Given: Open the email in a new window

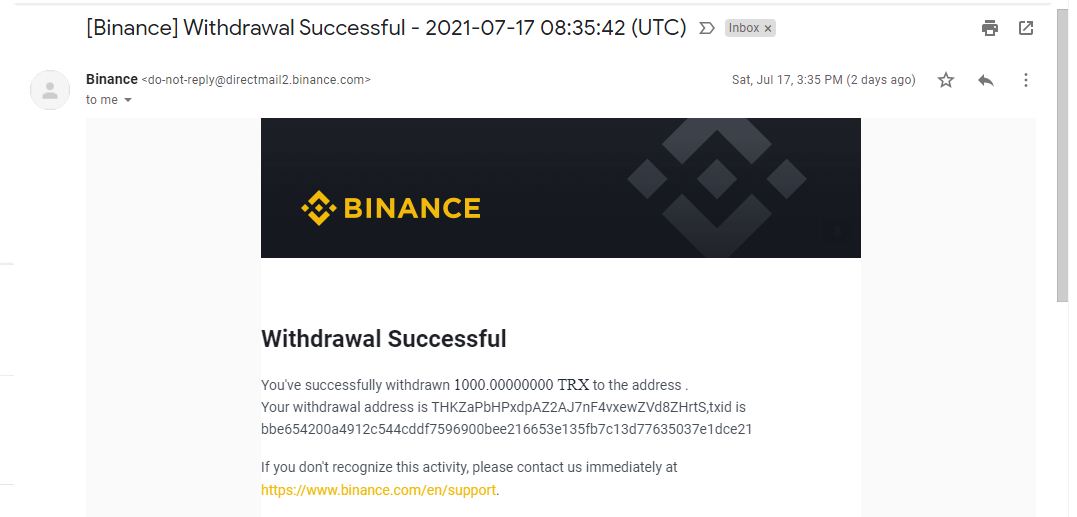Looking at the screenshot, I should point(1026,28).
